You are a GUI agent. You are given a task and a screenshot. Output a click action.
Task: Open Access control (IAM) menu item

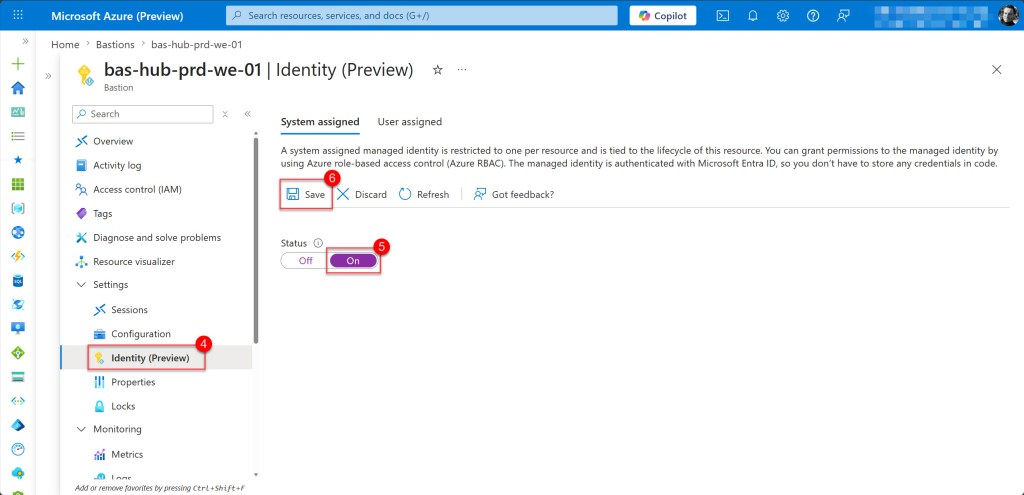(137, 189)
